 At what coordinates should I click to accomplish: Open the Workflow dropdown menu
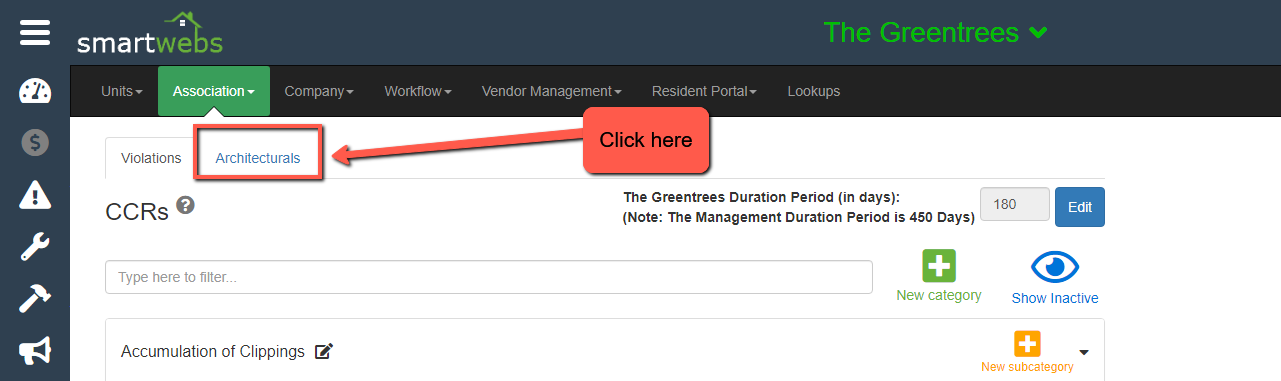tap(418, 91)
